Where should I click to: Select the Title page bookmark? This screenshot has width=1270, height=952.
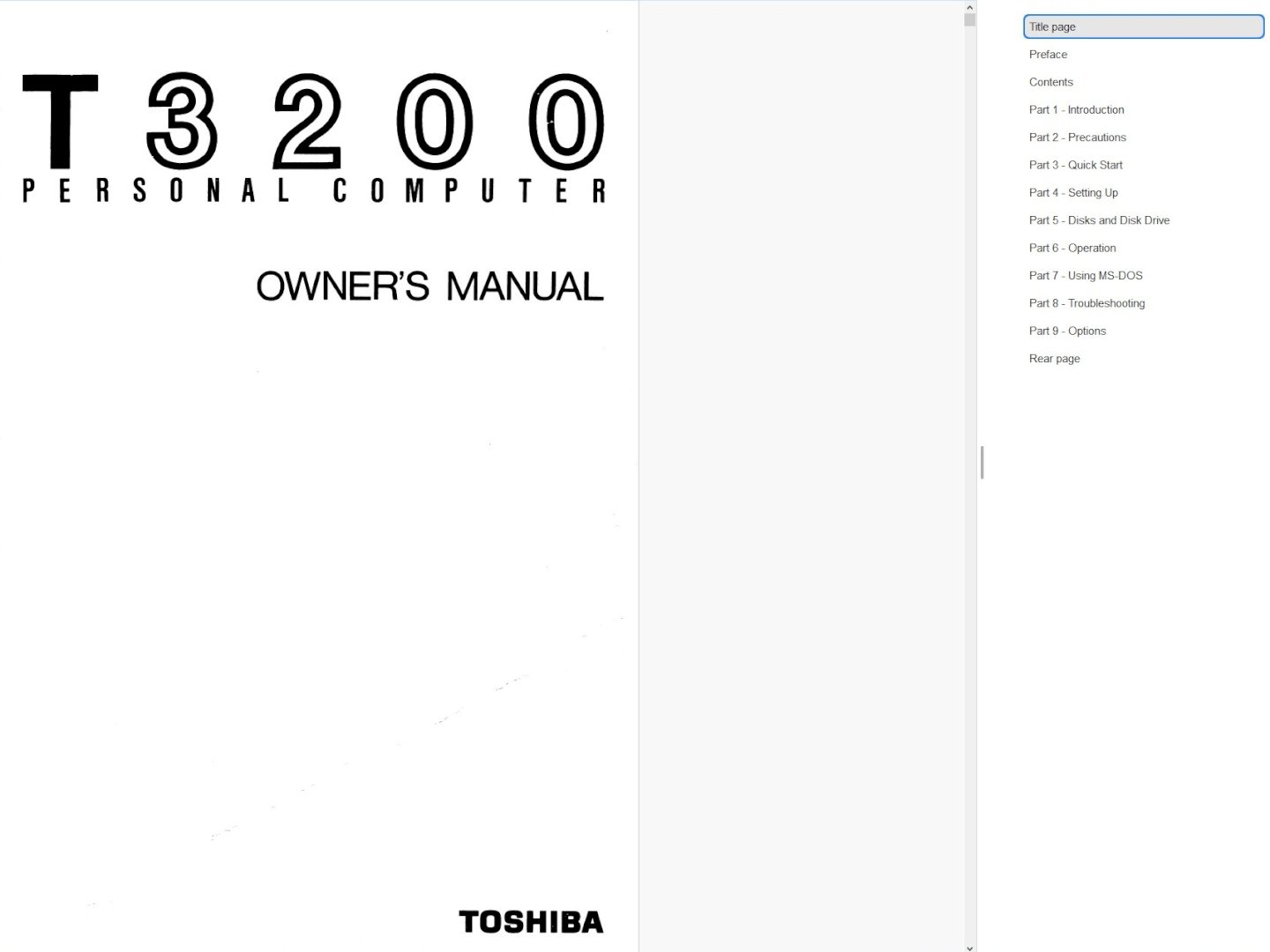pyautogui.click(x=1052, y=26)
